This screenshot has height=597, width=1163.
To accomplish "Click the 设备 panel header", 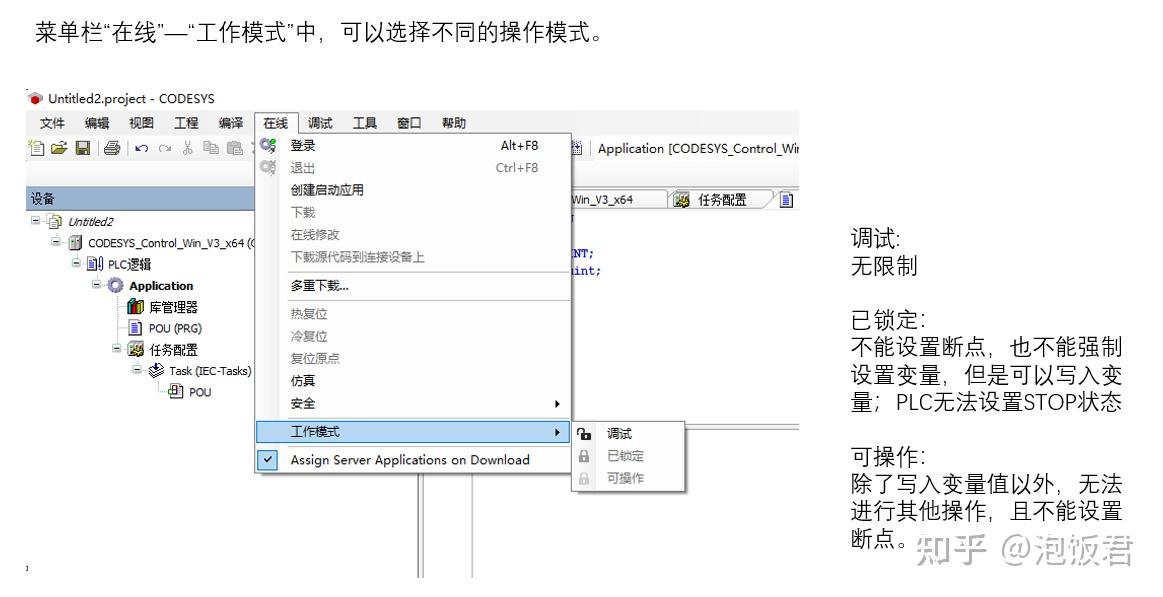I will (140, 199).
